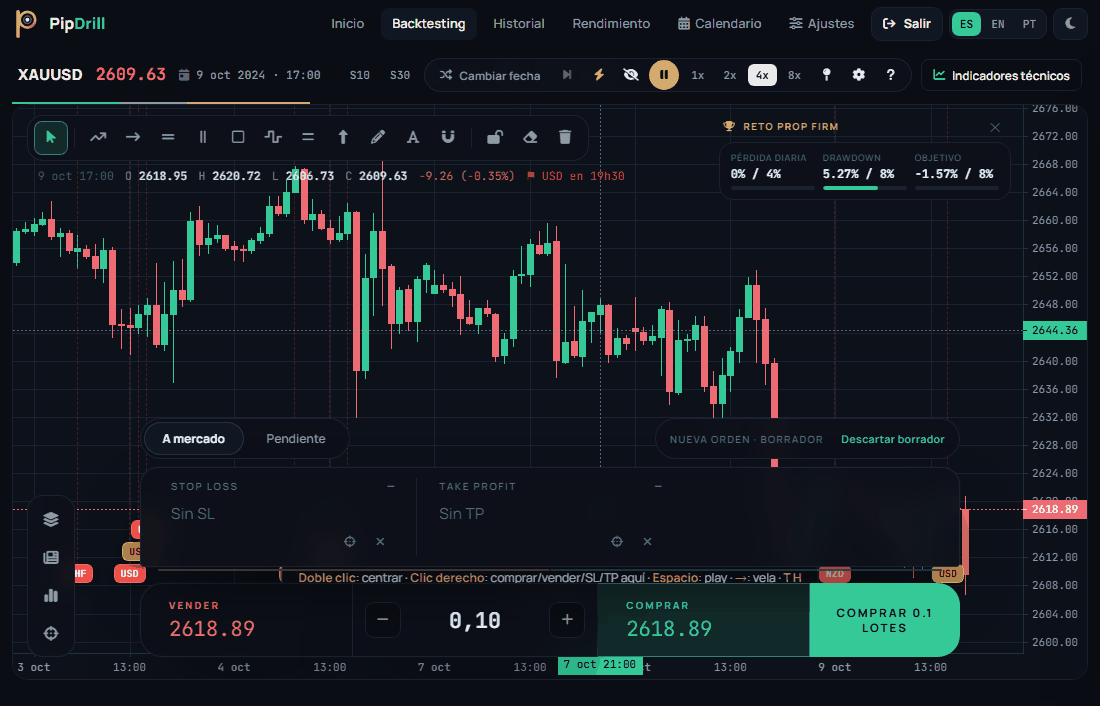Click the Vender 2618.89 sell button

(247, 620)
